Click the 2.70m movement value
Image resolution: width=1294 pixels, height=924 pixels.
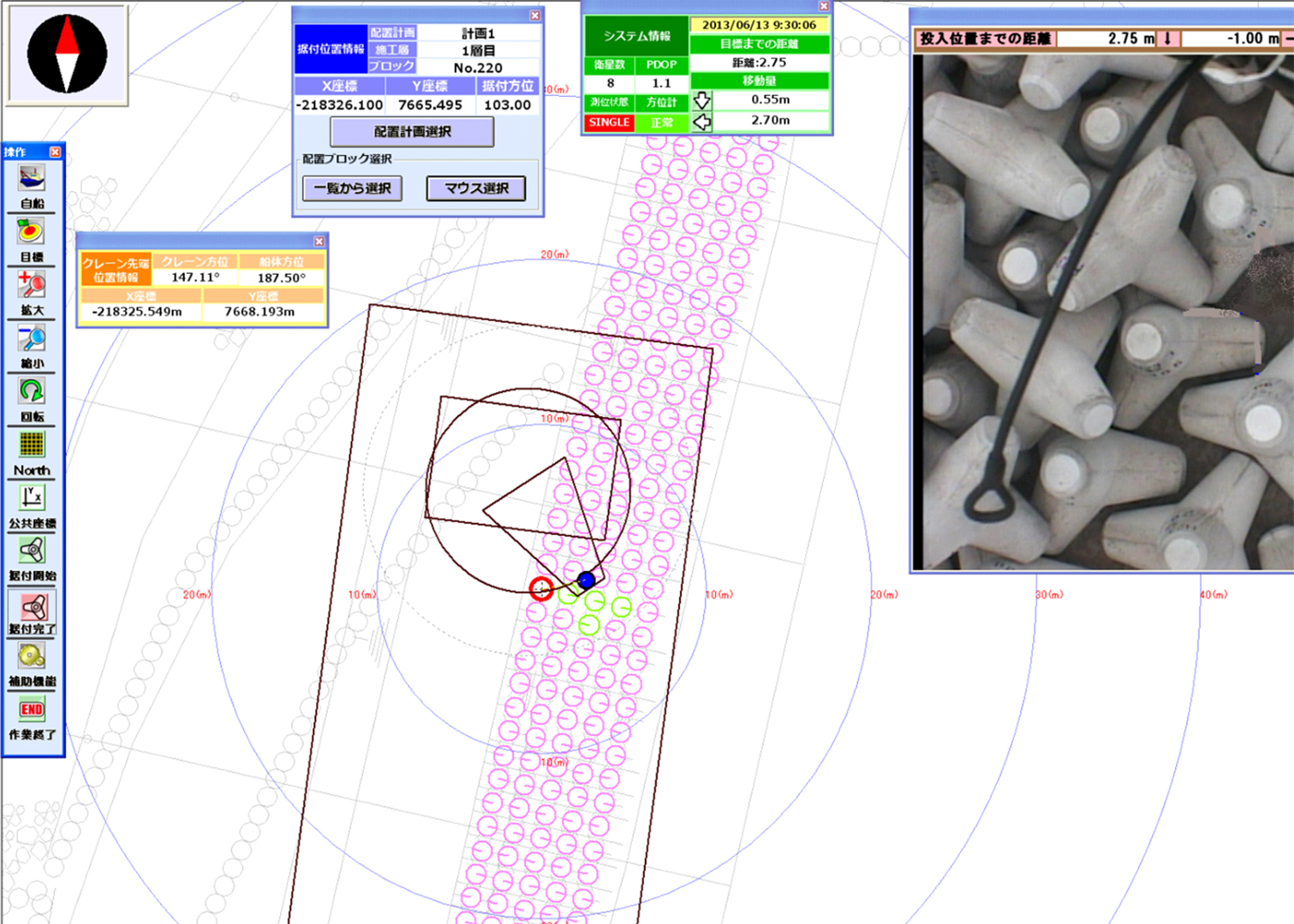[771, 121]
